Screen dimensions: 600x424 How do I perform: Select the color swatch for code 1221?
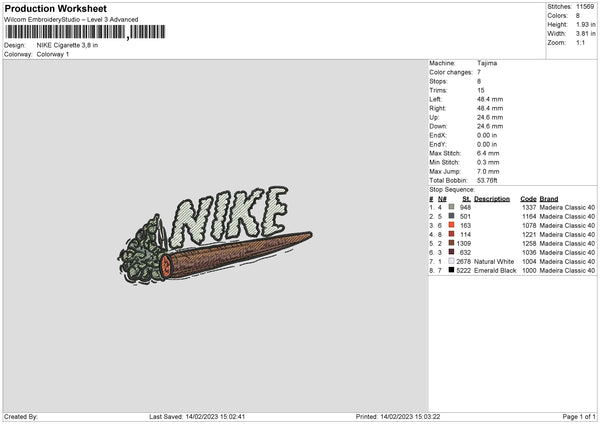click(x=452, y=234)
